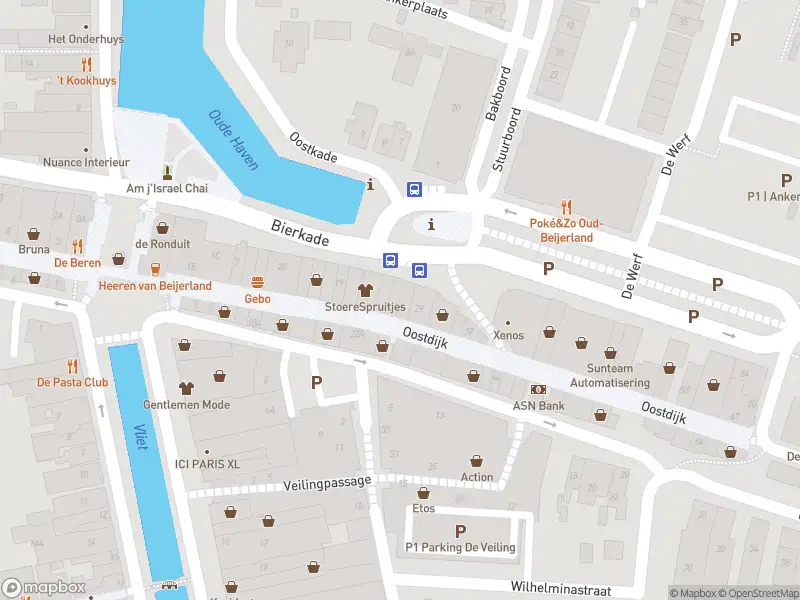Click the cafe cup icon above Heeren van Beijerland
The height and width of the screenshot is (600, 800).
156,269
